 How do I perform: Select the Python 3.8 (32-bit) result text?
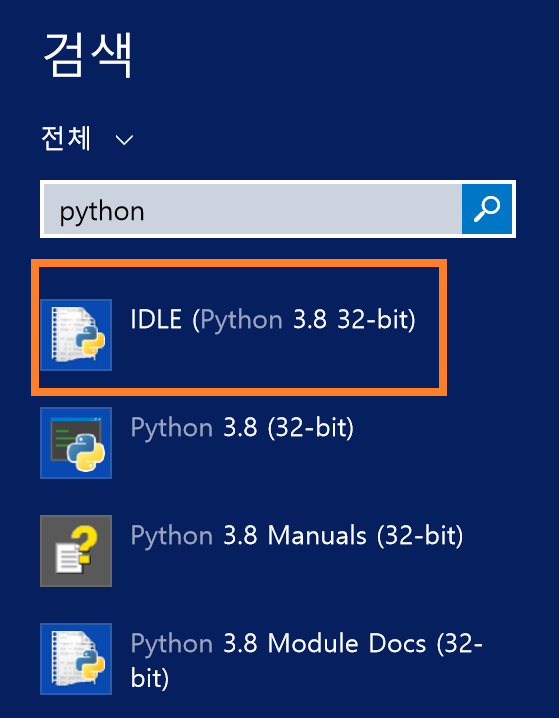[242, 428]
